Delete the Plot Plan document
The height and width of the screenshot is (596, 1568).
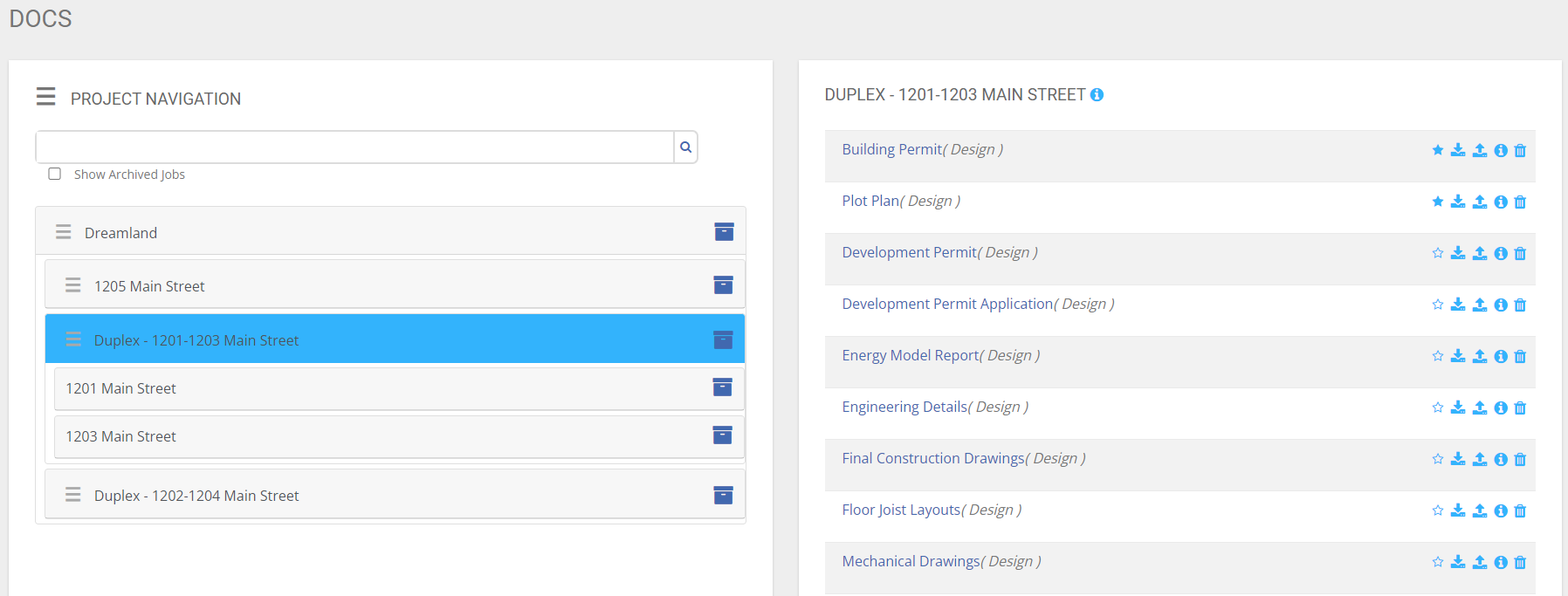1520,202
